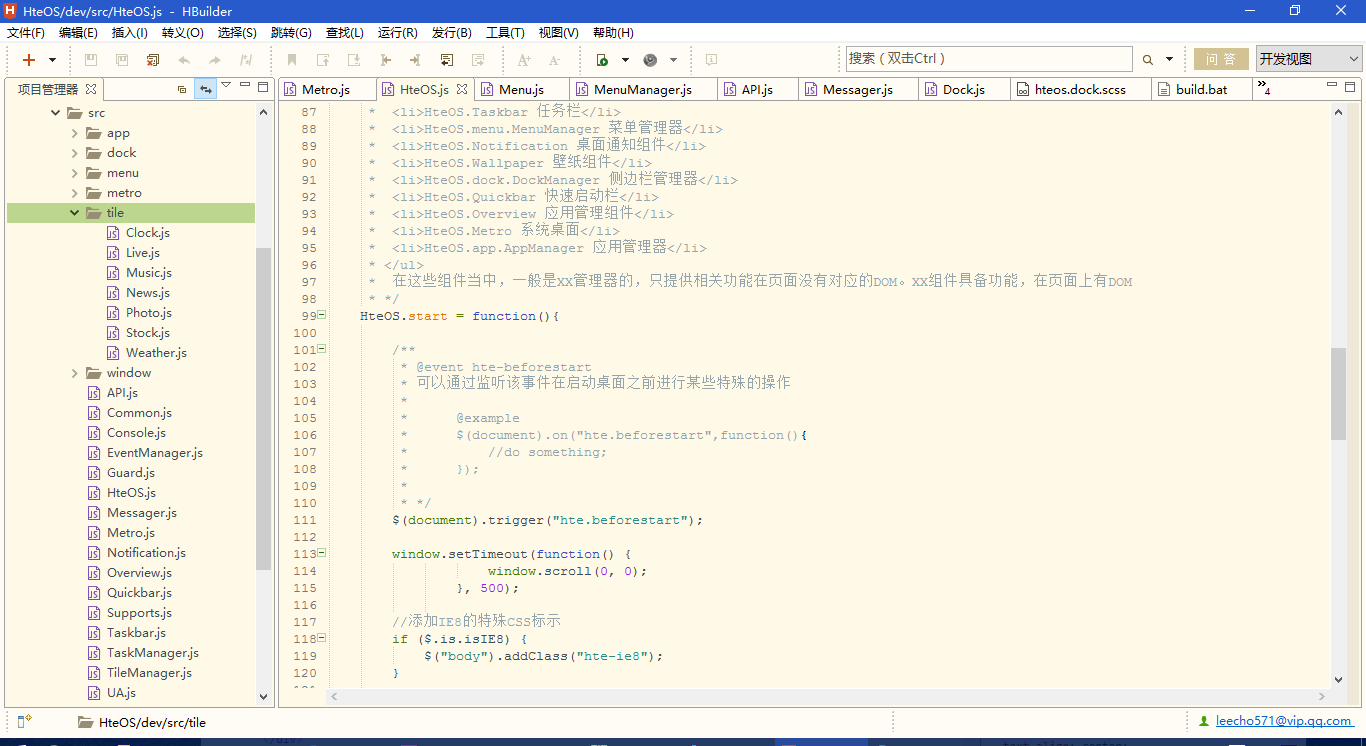Image resolution: width=1366 pixels, height=746 pixels.
Task: Click the grey browser preview toolbar icon
Action: point(651,60)
